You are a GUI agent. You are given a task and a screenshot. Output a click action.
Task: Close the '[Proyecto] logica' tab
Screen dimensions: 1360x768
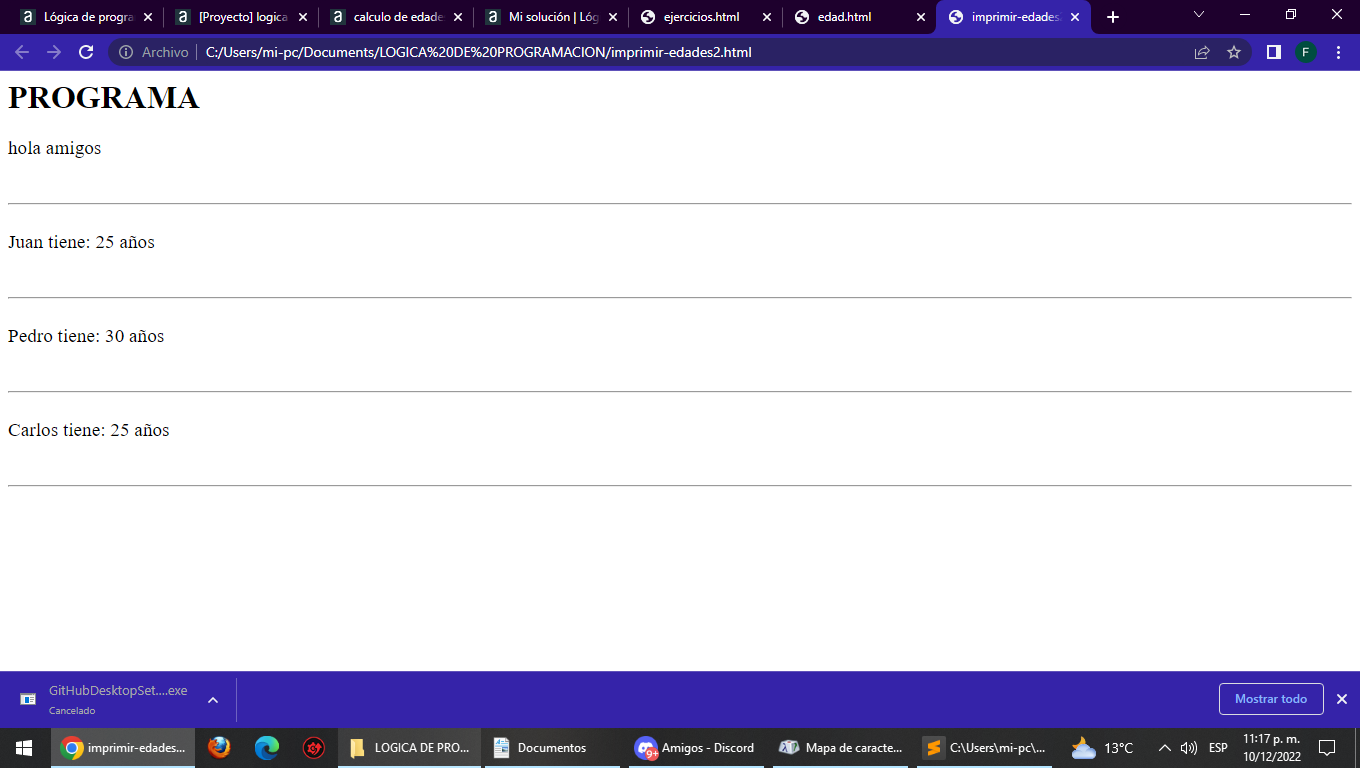pyautogui.click(x=302, y=17)
